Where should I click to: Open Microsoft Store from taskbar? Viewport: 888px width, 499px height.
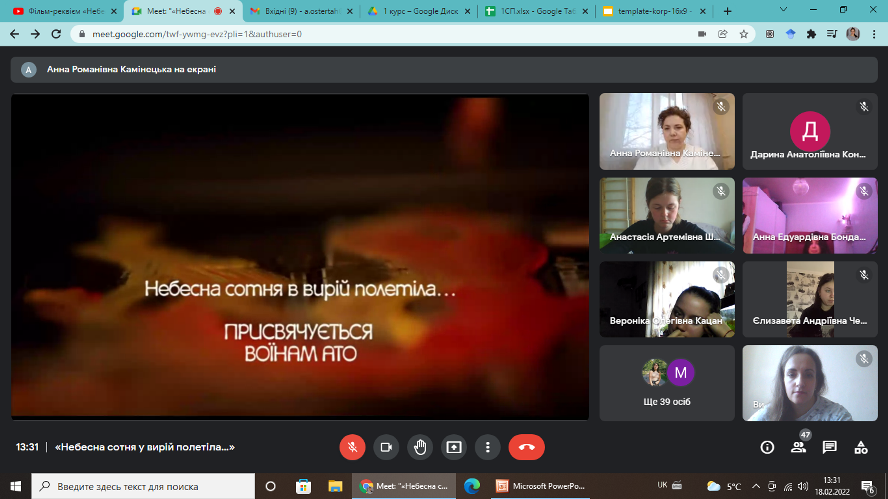(x=303, y=486)
